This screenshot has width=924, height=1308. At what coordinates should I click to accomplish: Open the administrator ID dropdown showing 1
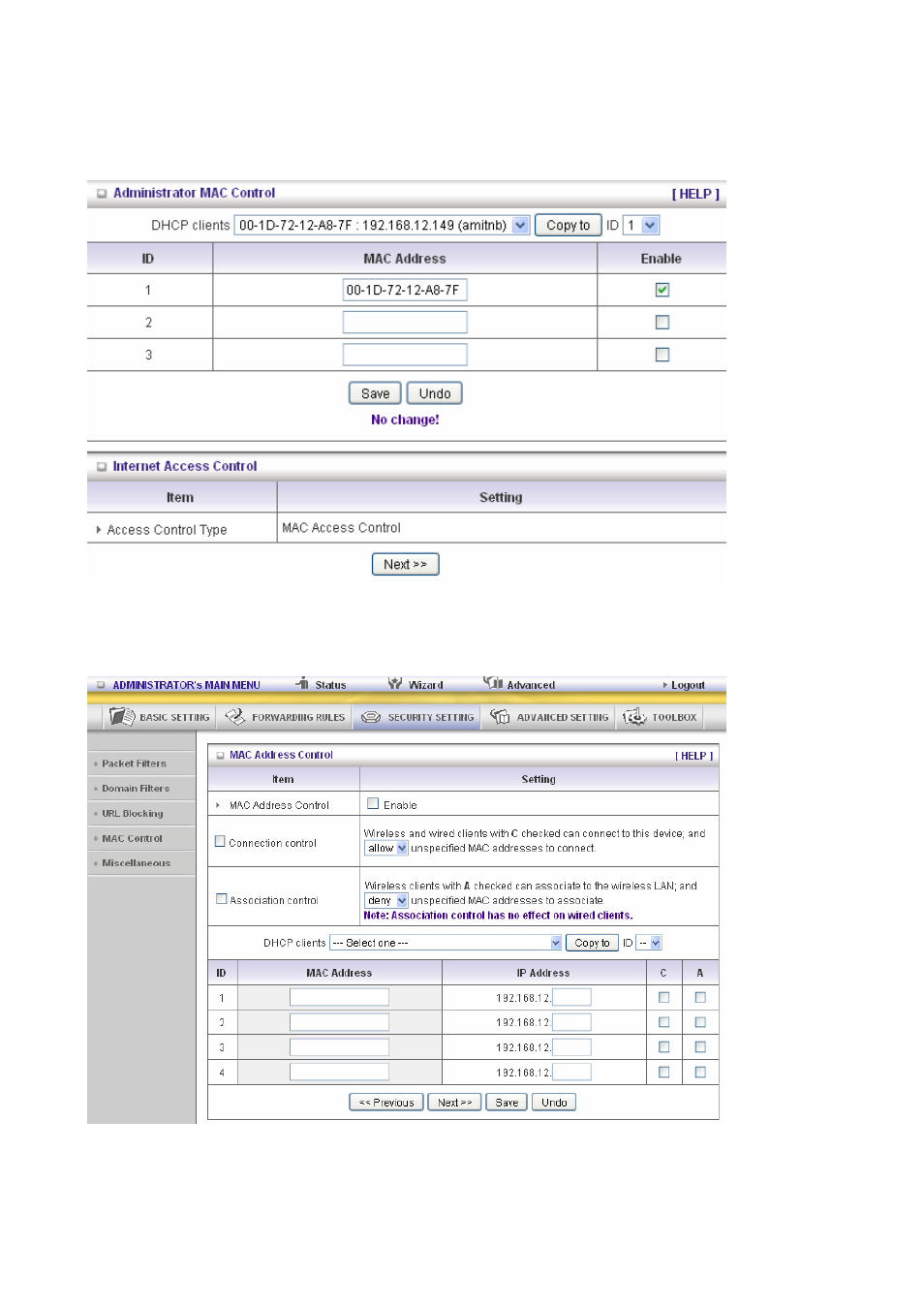coord(641,225)
